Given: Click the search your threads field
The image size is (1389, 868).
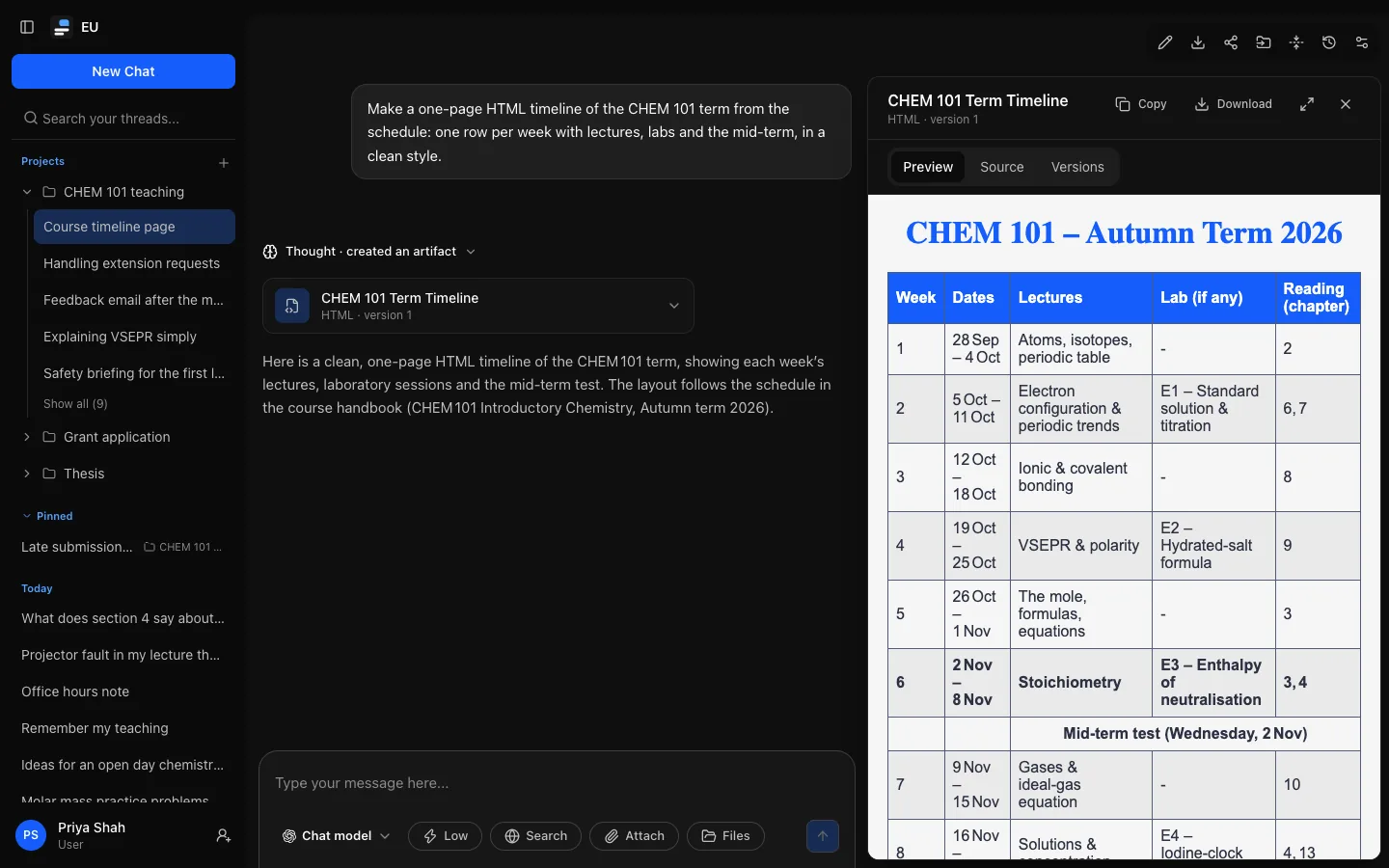Looking at the screenshot, I should coord(123,119).
